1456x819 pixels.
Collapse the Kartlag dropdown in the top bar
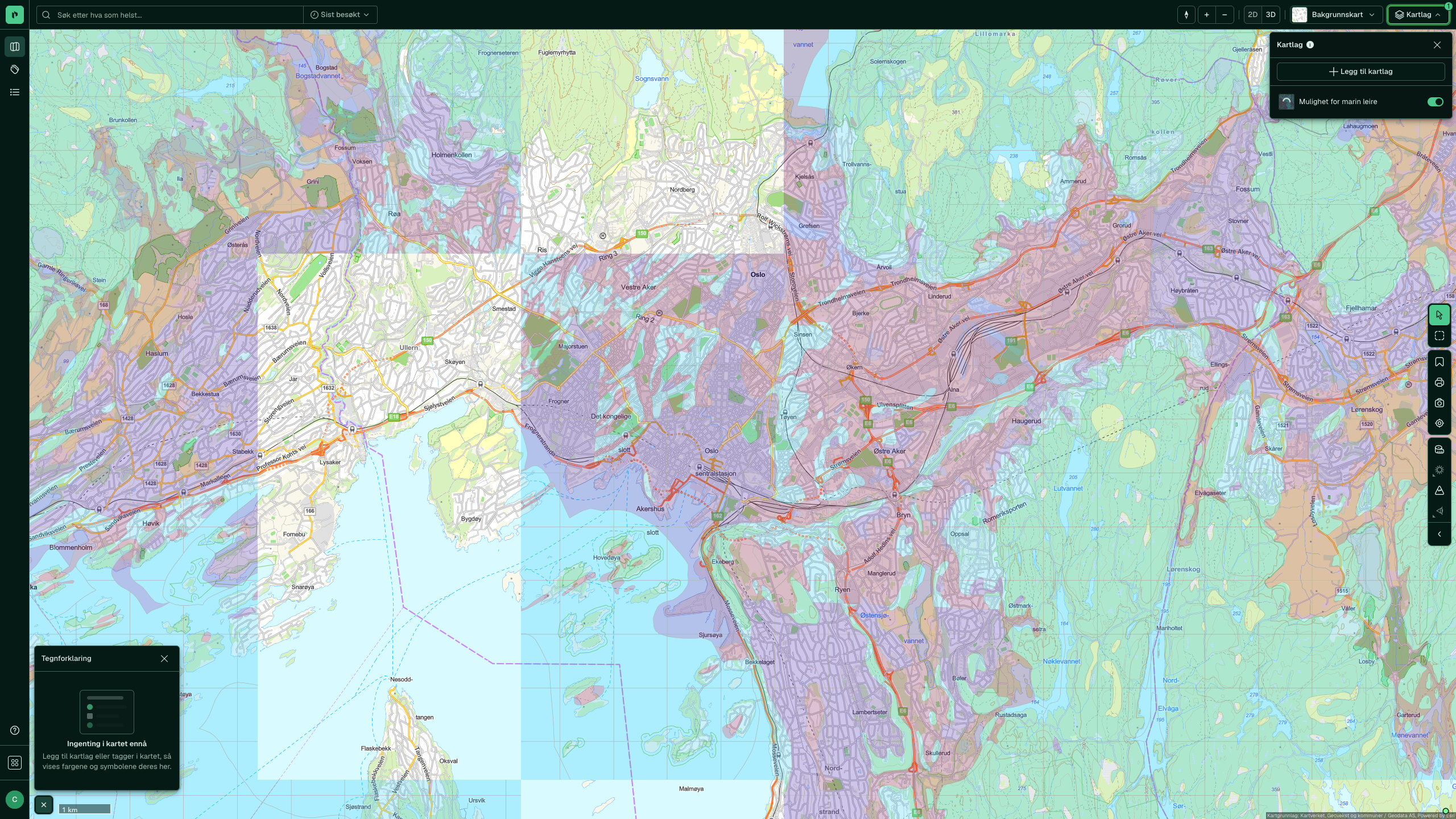(1418, 15)
